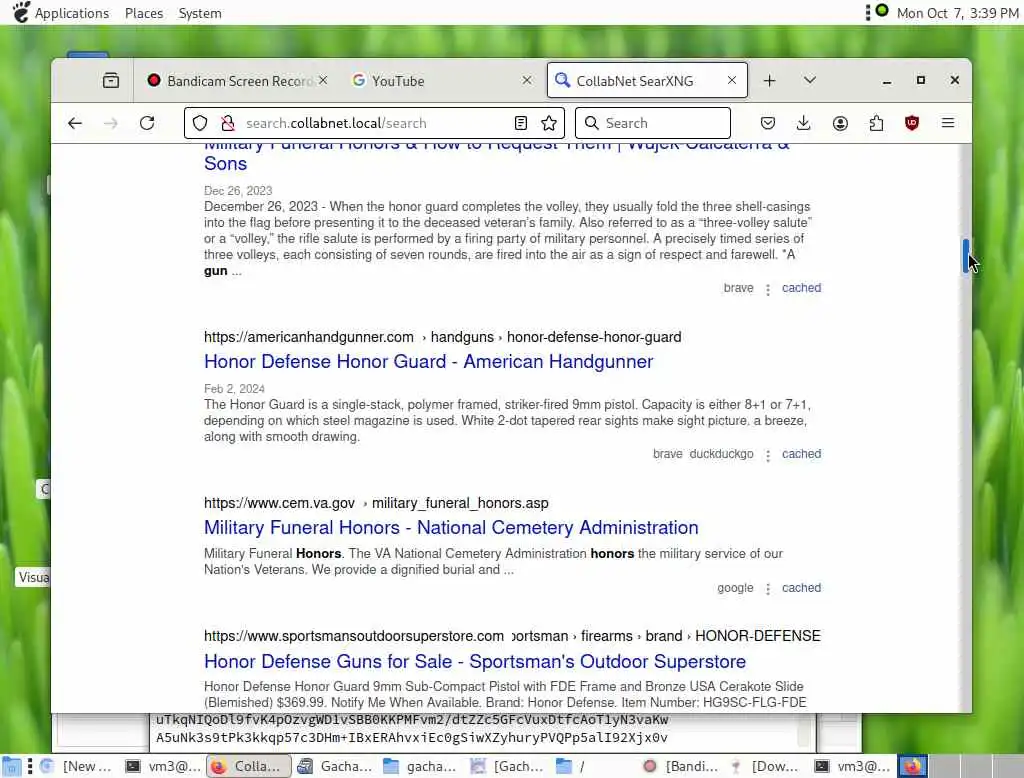Open Military Funeral Honors National Cemetery link
This screenshot has width=1024, height=778.
pos(451,527)
